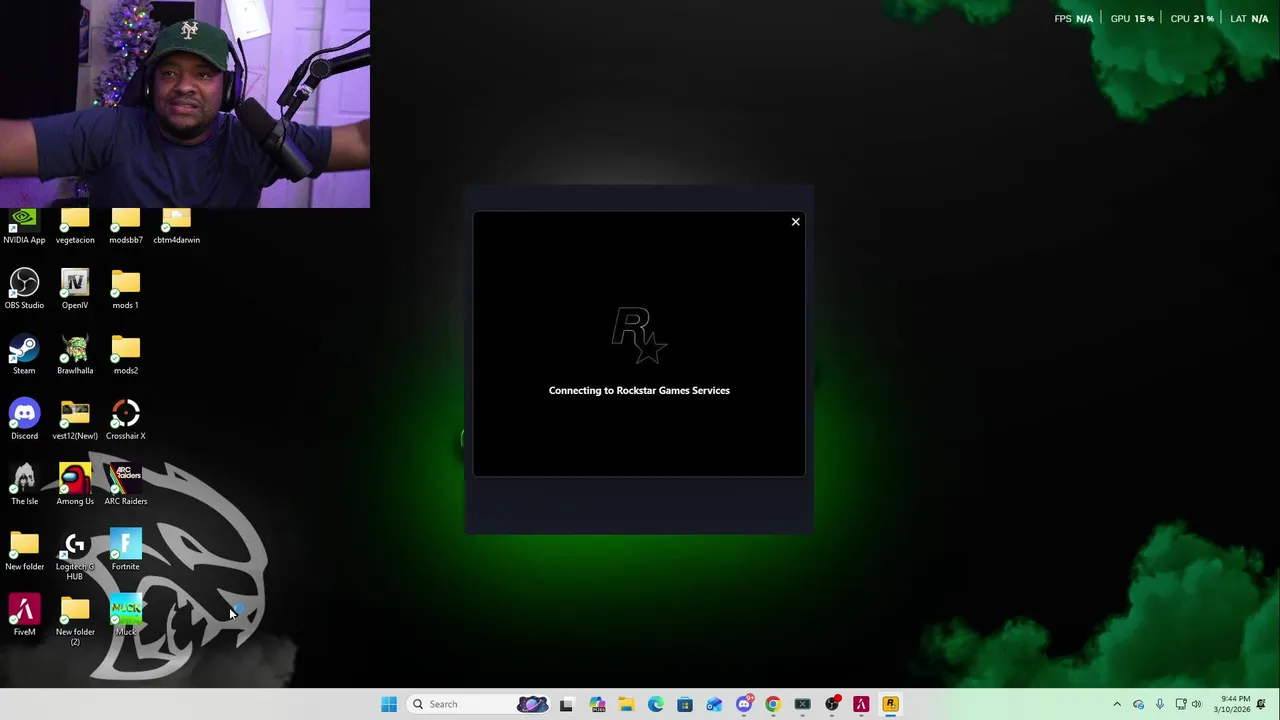Launch Among Us desktop shortcut

[75, 485]
